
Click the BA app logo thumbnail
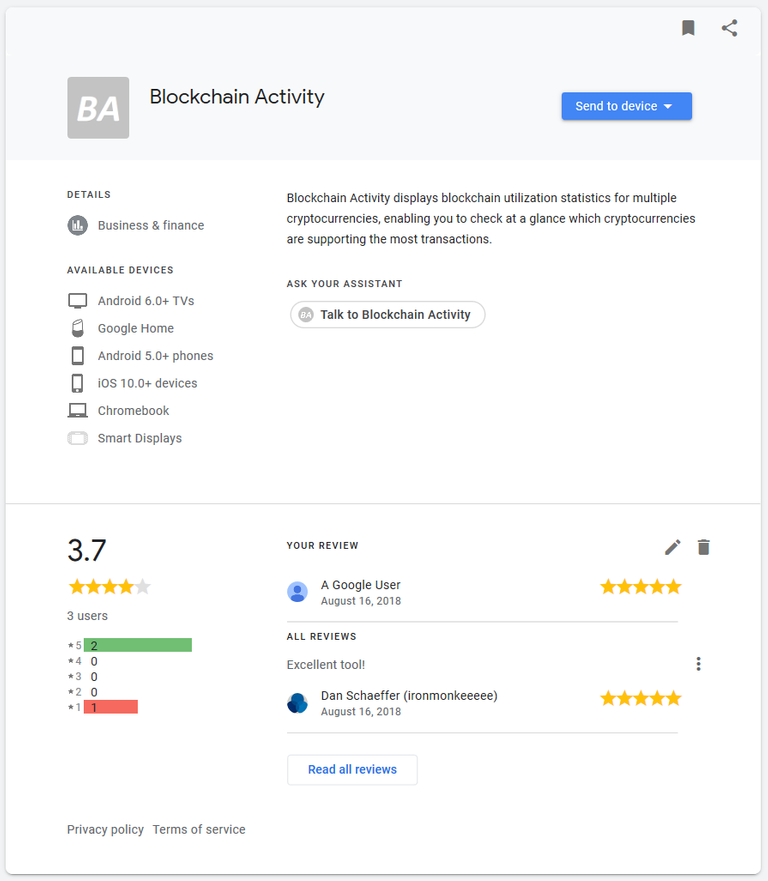tap(98, 108)
